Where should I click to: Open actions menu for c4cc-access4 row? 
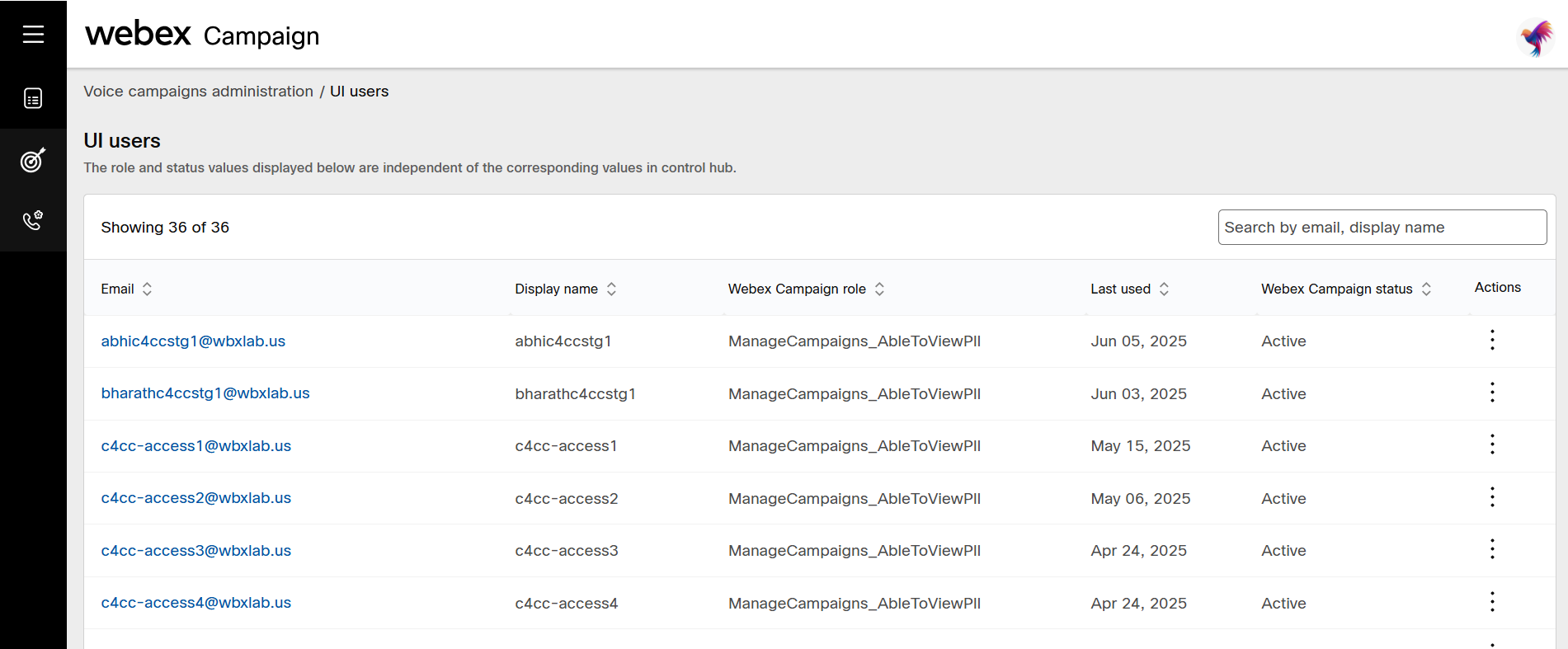pos(1492,602)
